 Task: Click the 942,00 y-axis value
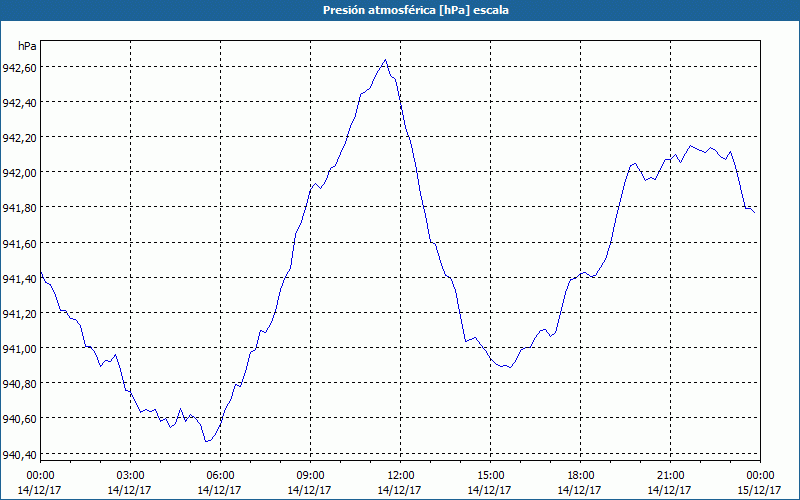pos(19,172)
